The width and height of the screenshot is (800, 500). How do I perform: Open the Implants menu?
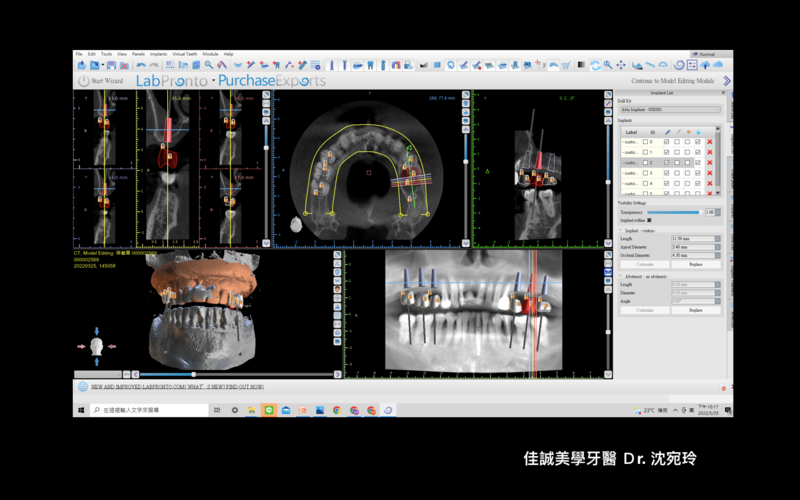[x=158, y=54]
